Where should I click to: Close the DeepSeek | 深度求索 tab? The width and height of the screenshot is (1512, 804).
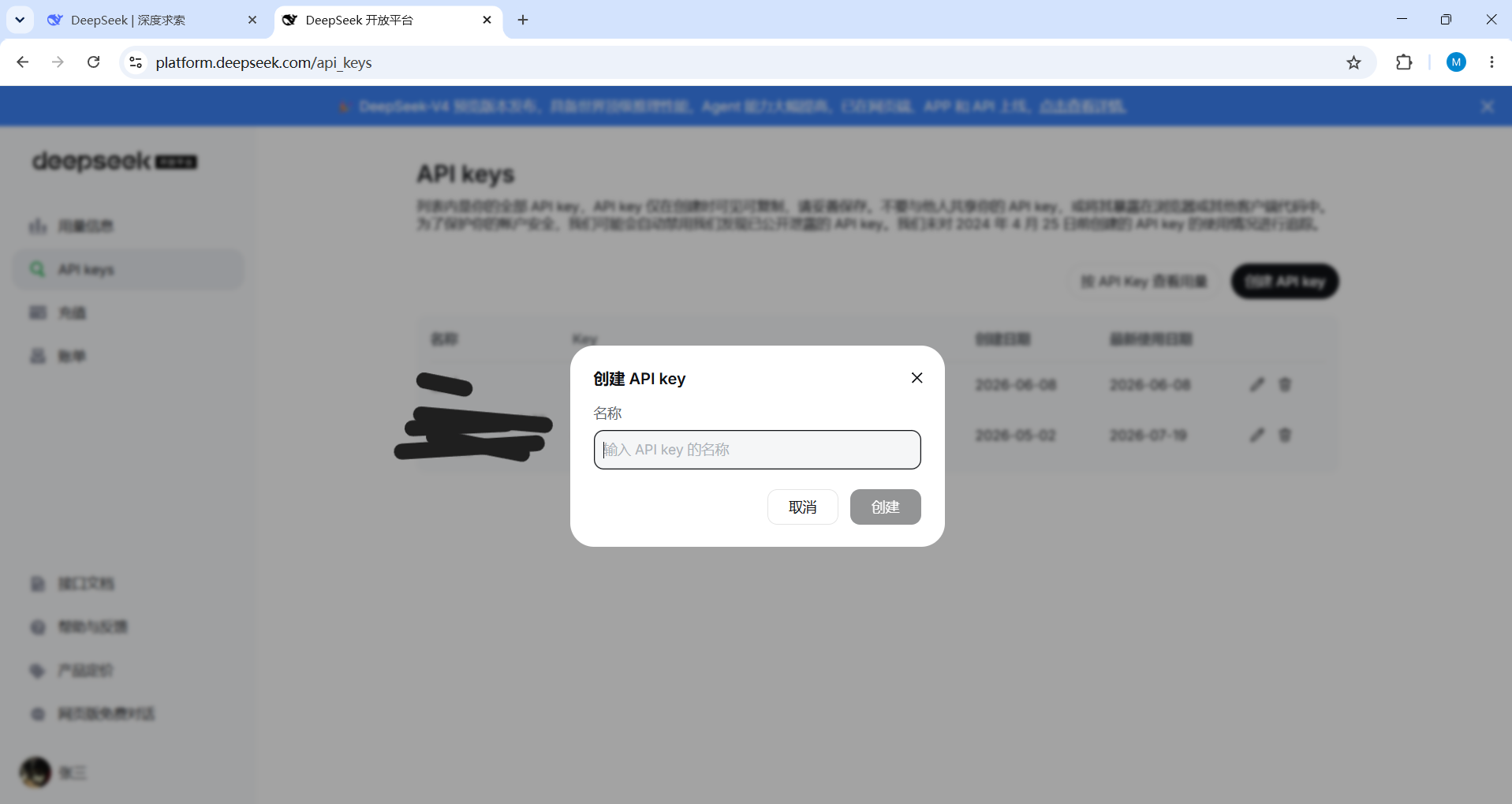click(x=252, y=20)
